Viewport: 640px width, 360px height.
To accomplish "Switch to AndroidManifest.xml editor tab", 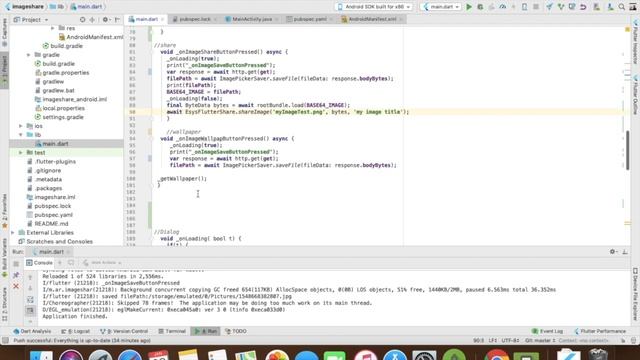I will [x=371, y=19].
